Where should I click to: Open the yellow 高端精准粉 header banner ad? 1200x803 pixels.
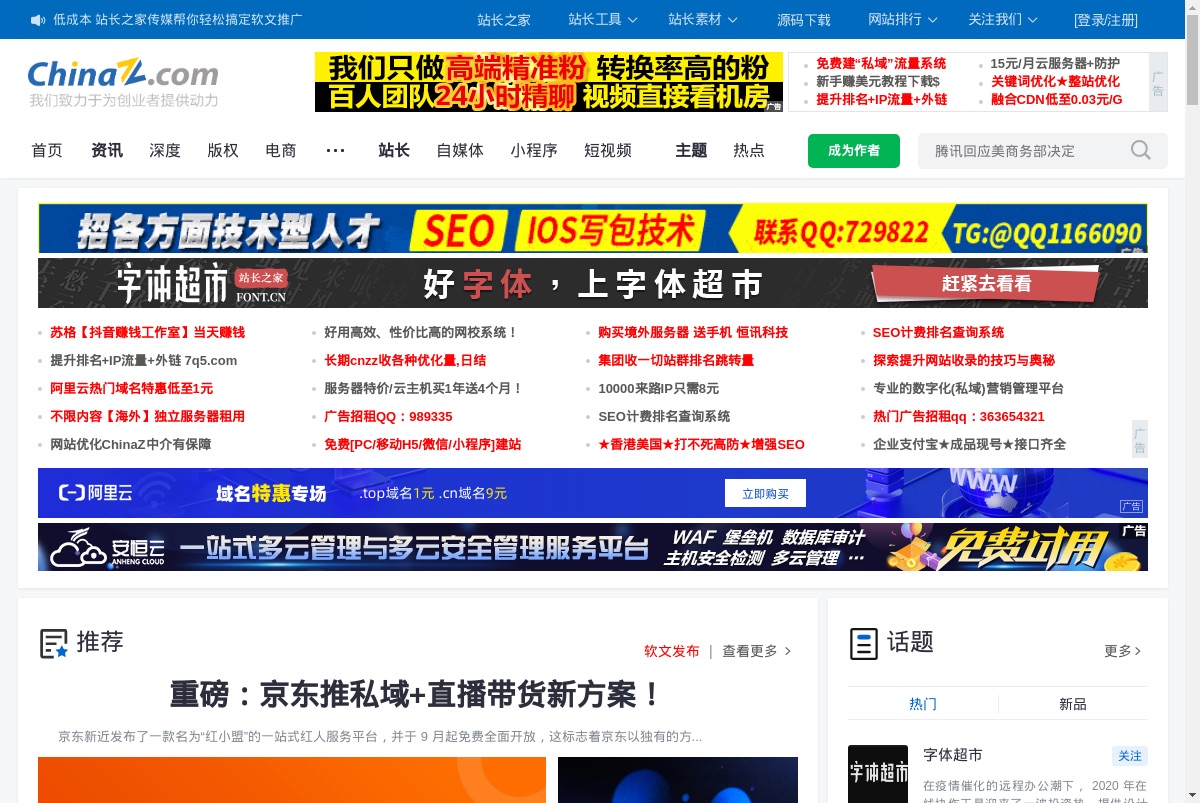549,82
